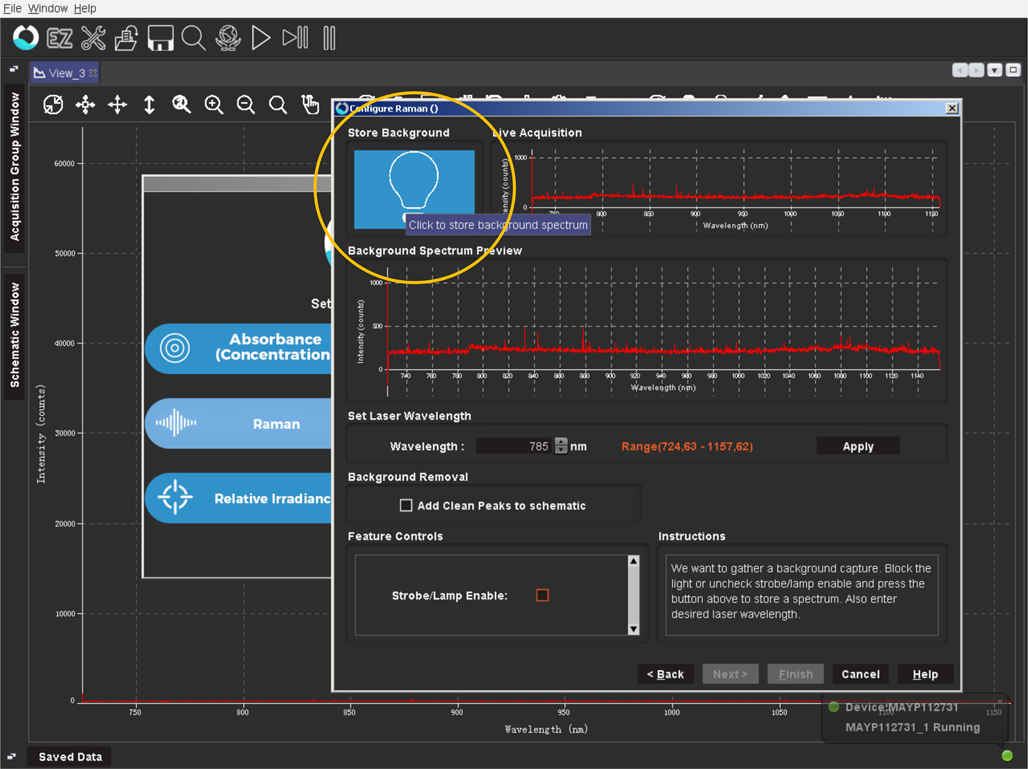The height and width of the screenshot is (769, 1028).
Task: Click the Finish button
Action: tap(795, 674)
